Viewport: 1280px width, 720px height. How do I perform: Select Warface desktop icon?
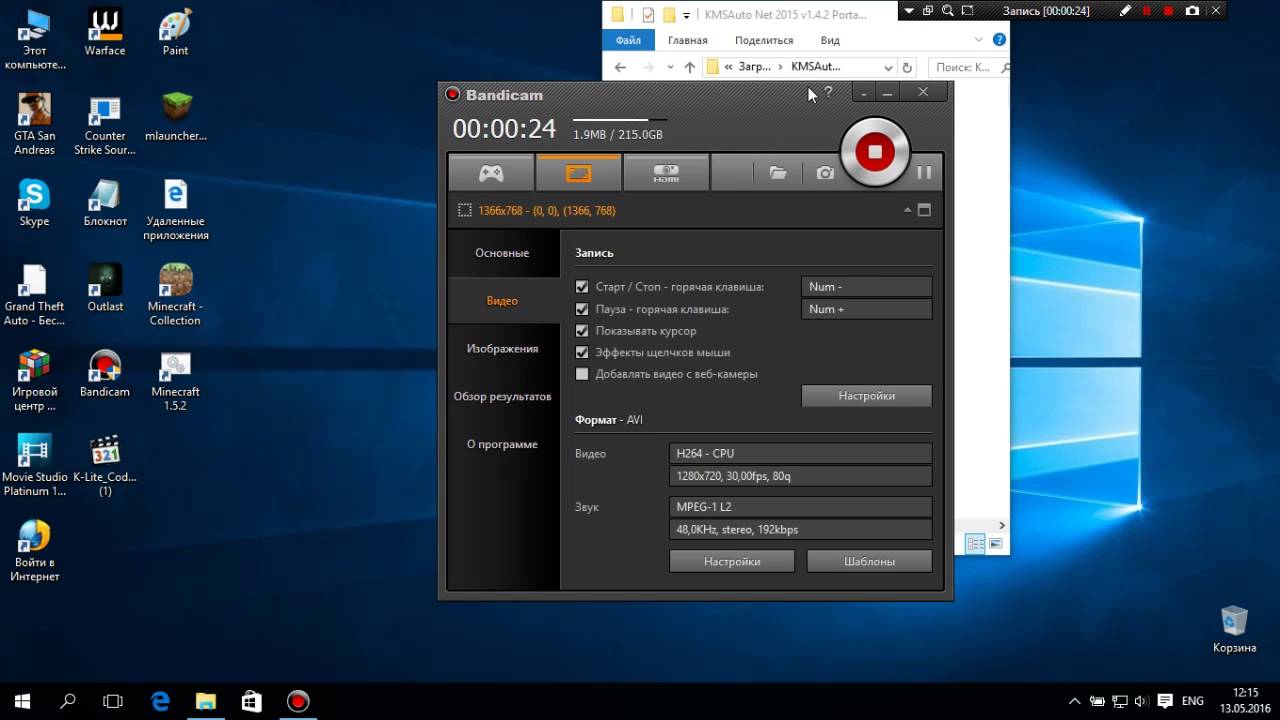tap(105, 33)
